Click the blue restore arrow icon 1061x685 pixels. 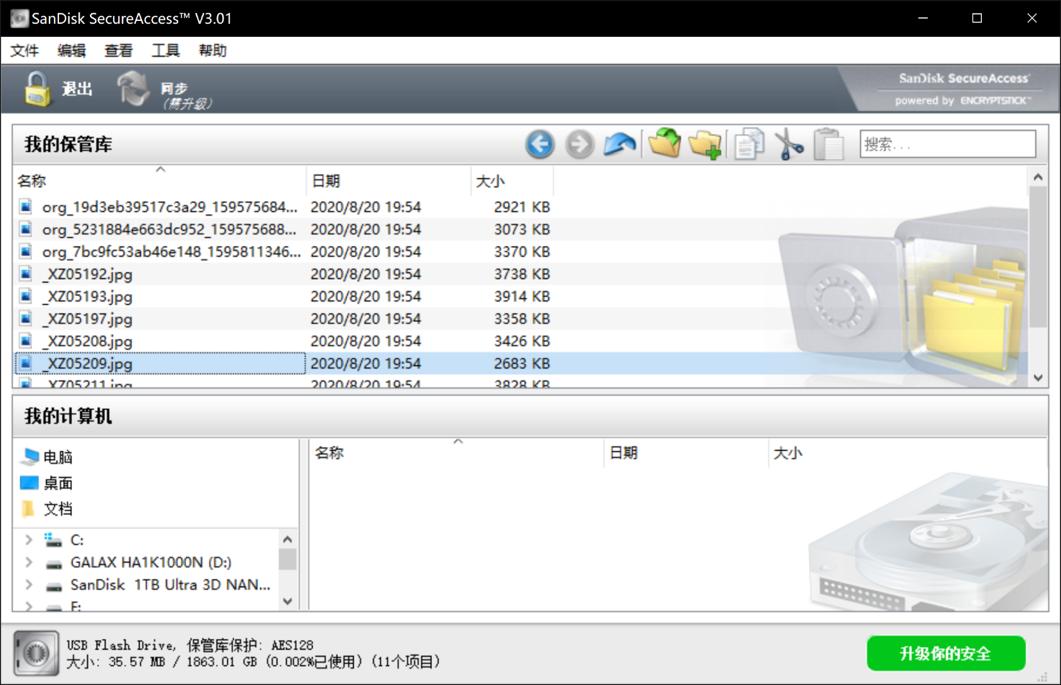point(618,144)
